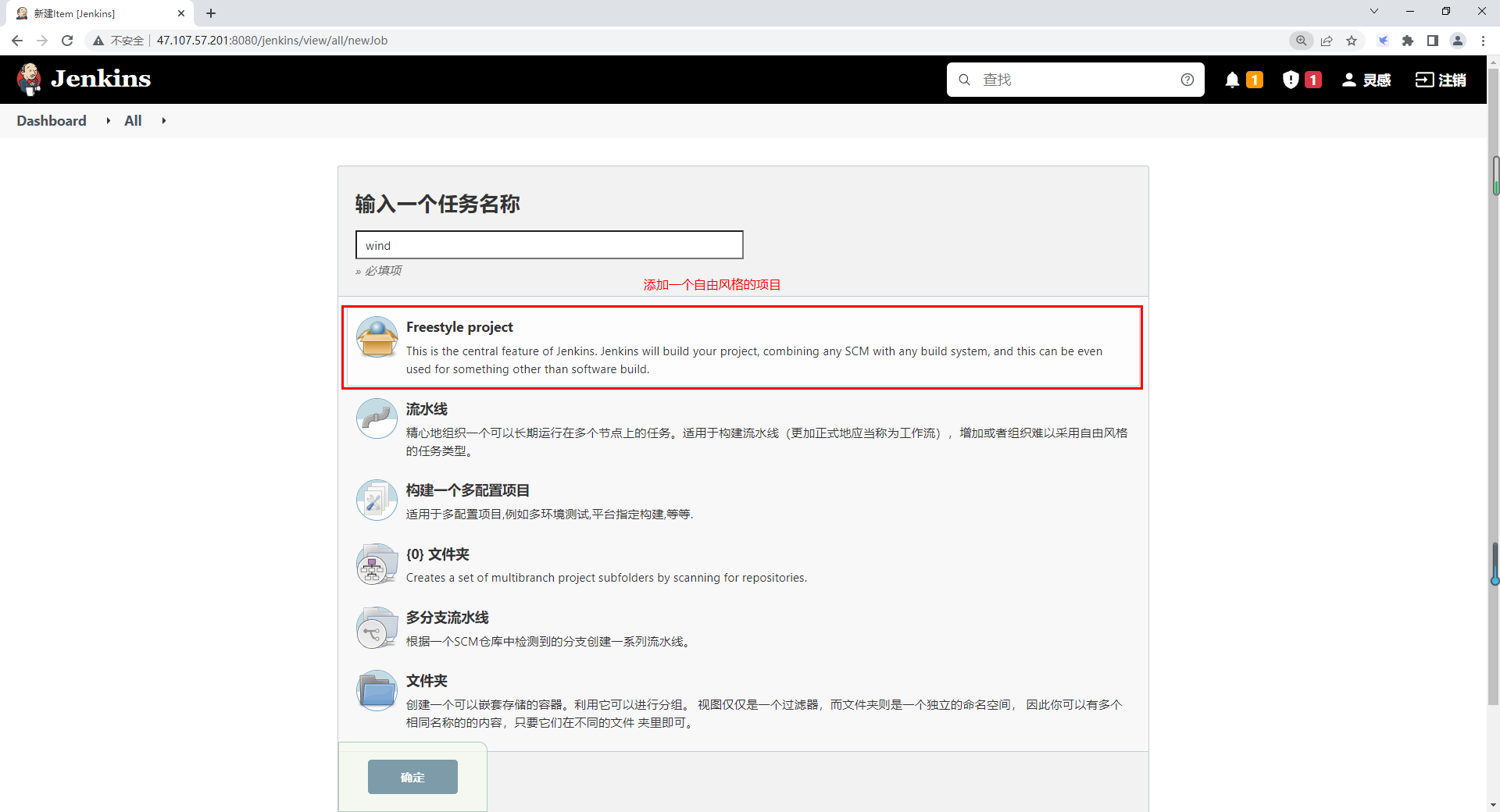Click the 多分支流水线 icon
This screenshot has width=1500, height=812.
click(x=377, y=628)
